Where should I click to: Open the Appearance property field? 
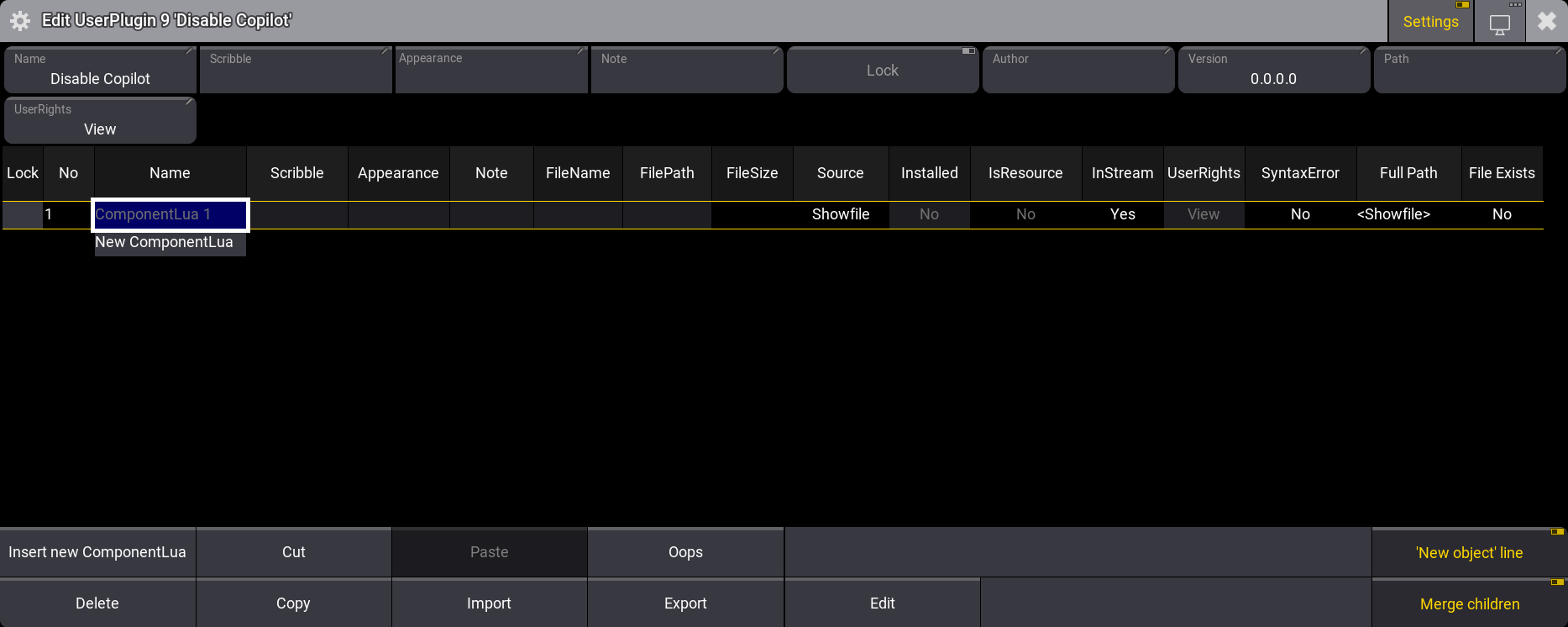pyautogui.click(x=491, y=71)
